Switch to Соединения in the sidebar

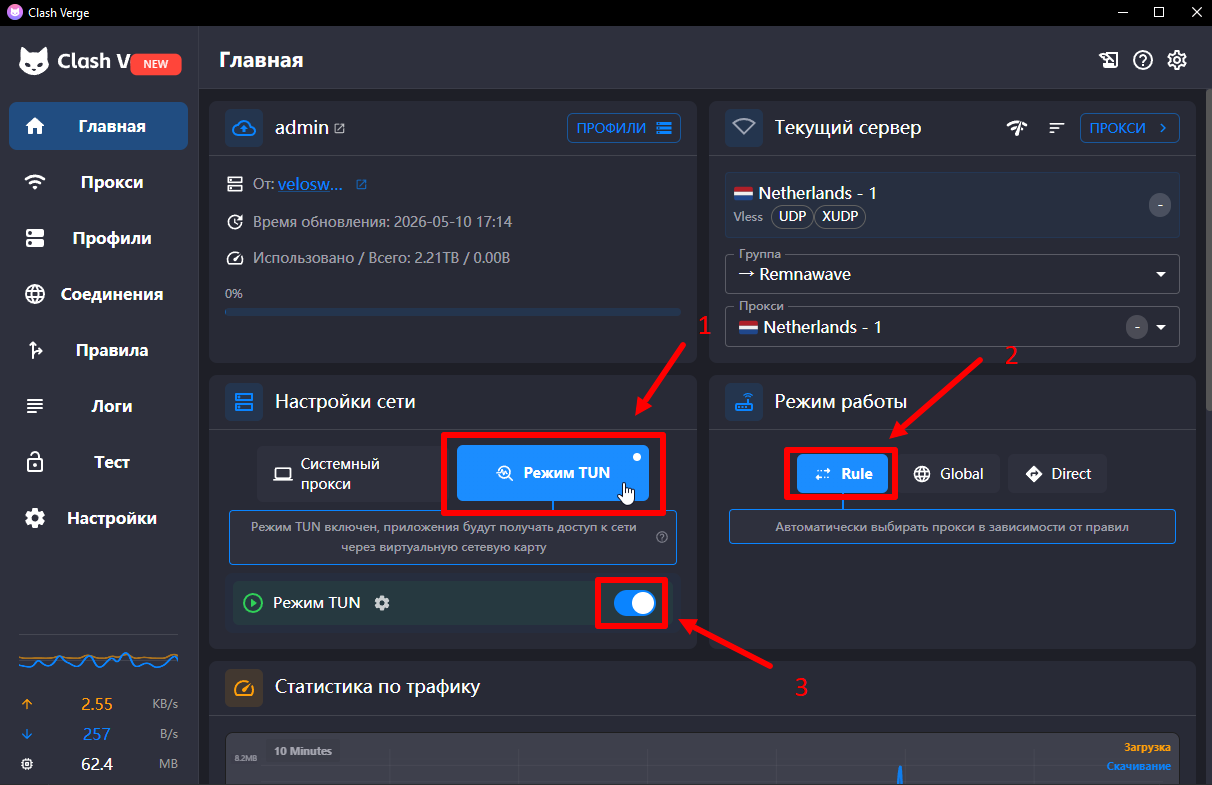click(98, 294)
